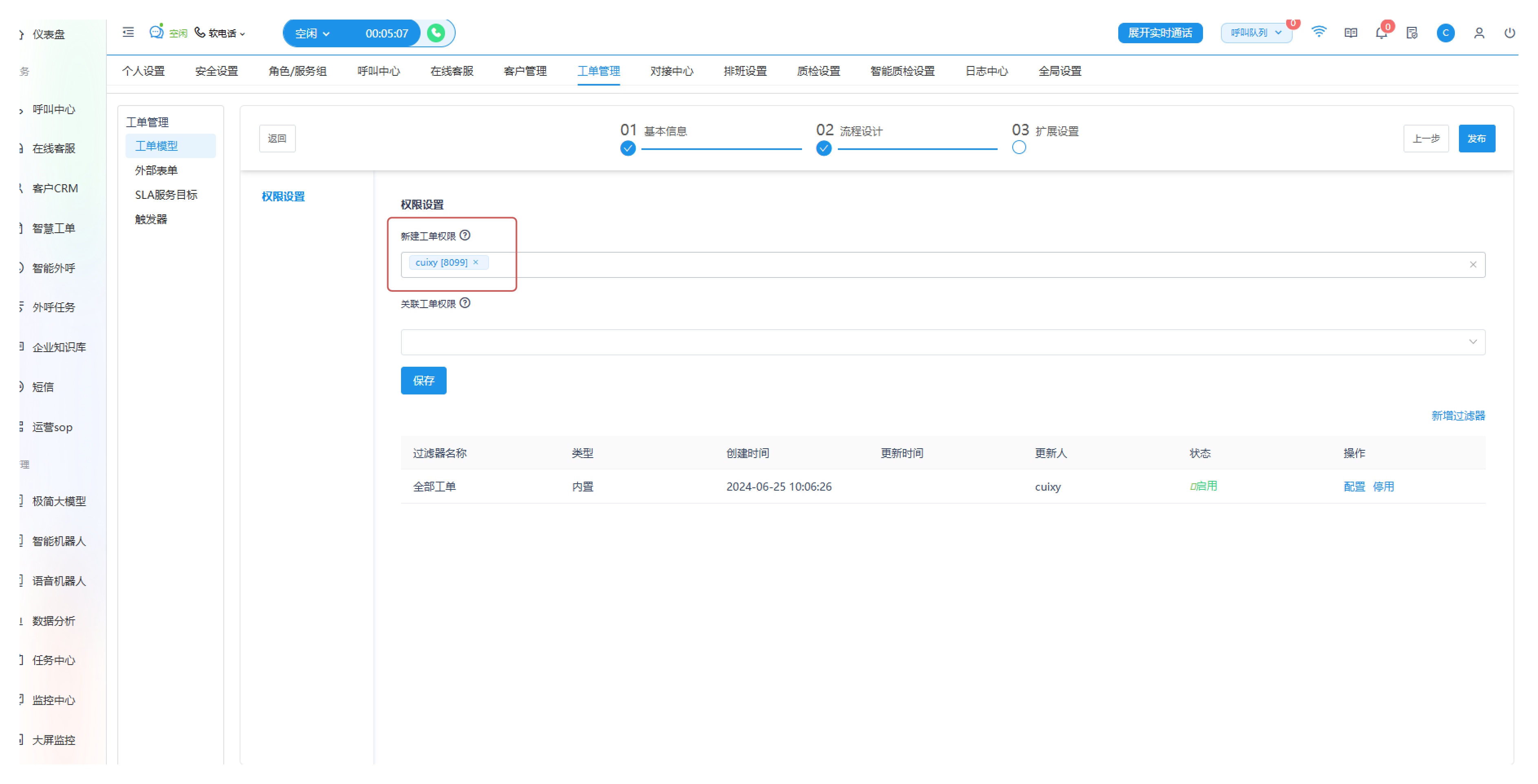Open the document record icon in header

click(1412, 33)
